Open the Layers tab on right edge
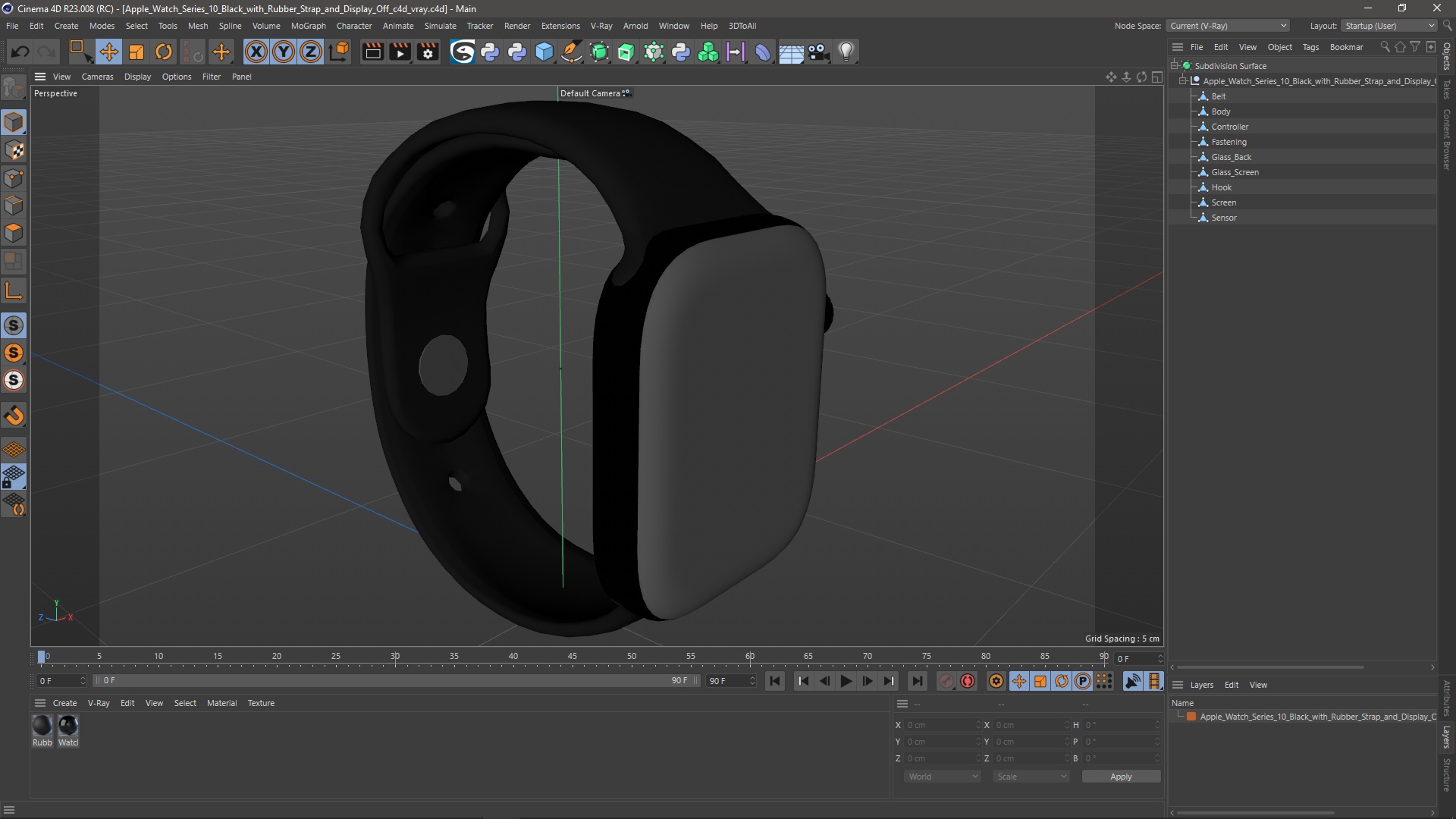This screenshot has width=1456, height=819. tap(1447, 736)
